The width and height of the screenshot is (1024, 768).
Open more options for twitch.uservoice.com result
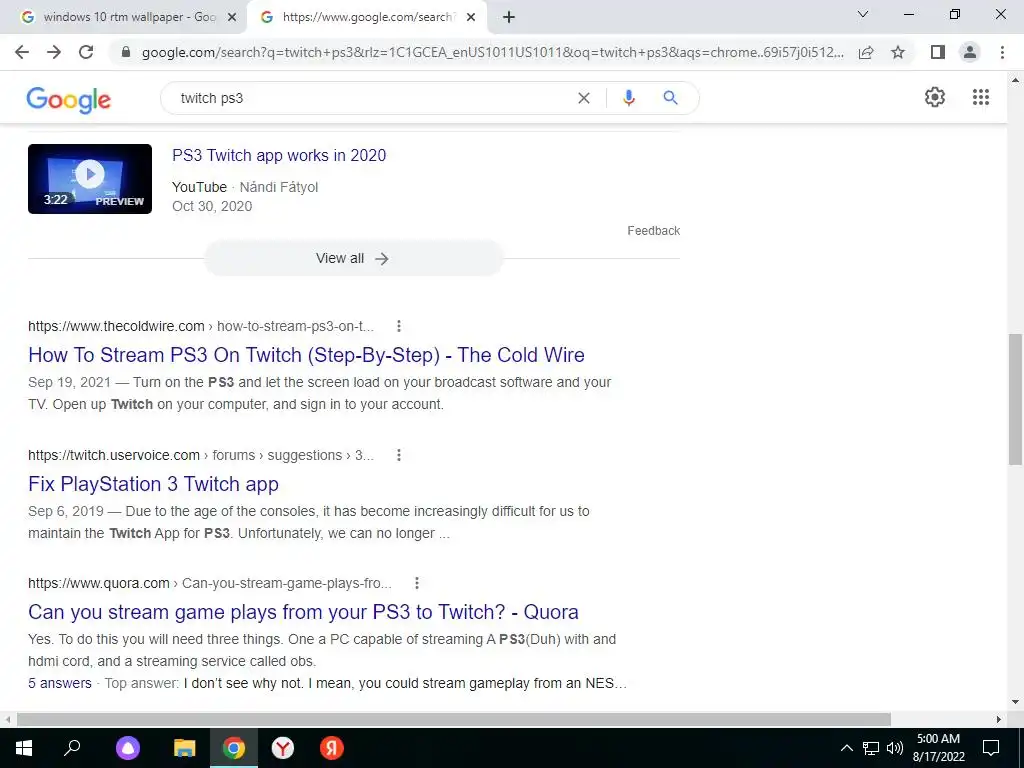pyautogui.click(x=398, y=455)
